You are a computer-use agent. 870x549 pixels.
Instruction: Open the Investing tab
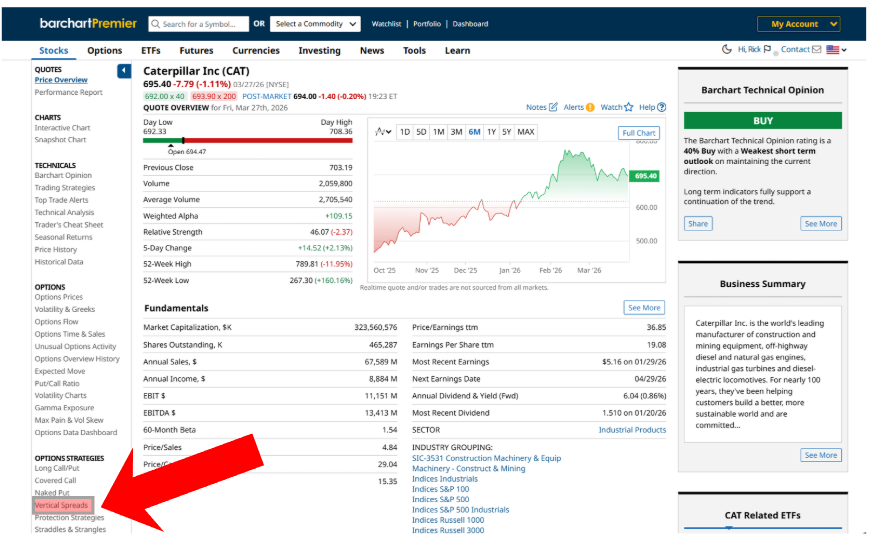320,51
